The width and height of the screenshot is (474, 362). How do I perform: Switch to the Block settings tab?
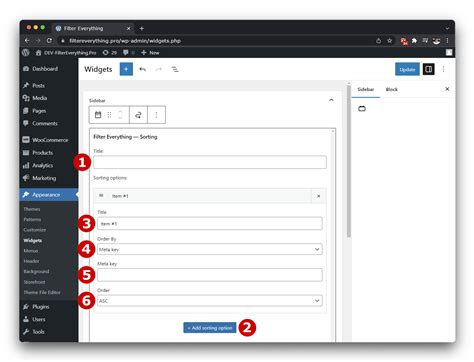click(392, 89)
